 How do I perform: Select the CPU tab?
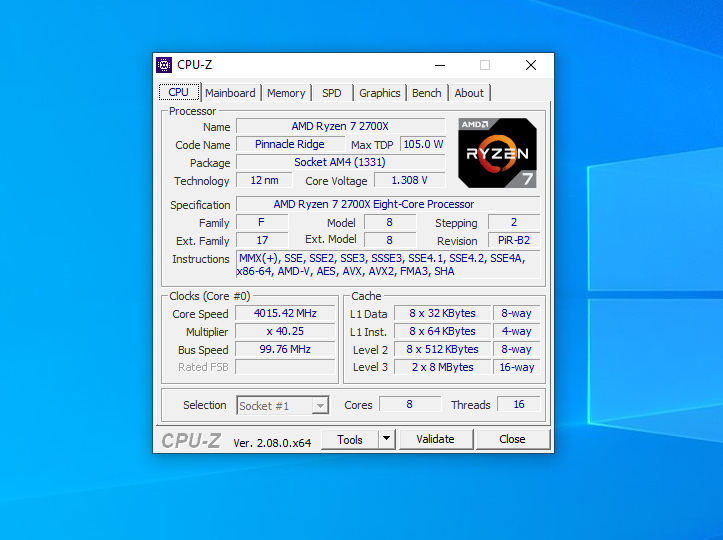pyautogui.click(x=178, y=92)
